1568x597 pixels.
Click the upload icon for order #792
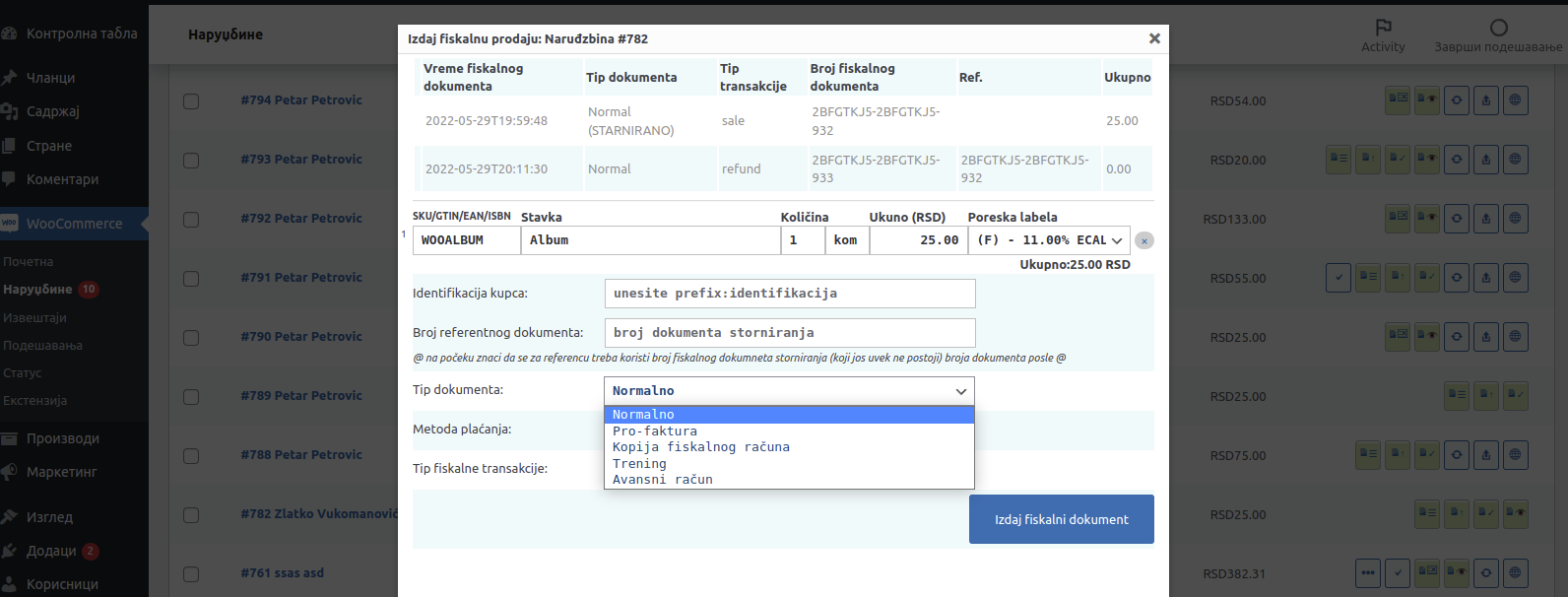[x=1486, y=219]
